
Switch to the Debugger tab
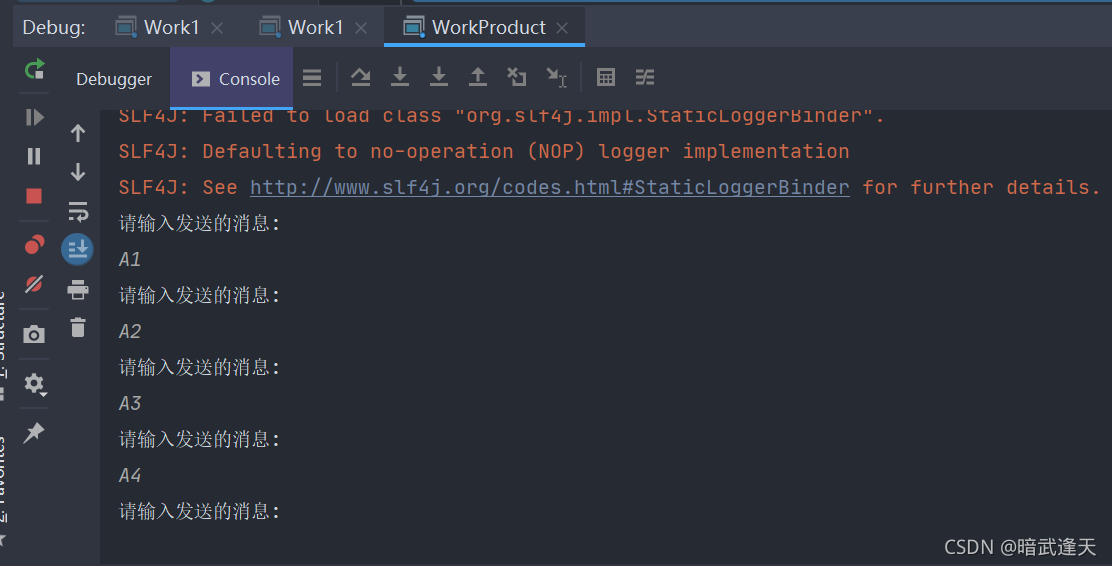113,79
